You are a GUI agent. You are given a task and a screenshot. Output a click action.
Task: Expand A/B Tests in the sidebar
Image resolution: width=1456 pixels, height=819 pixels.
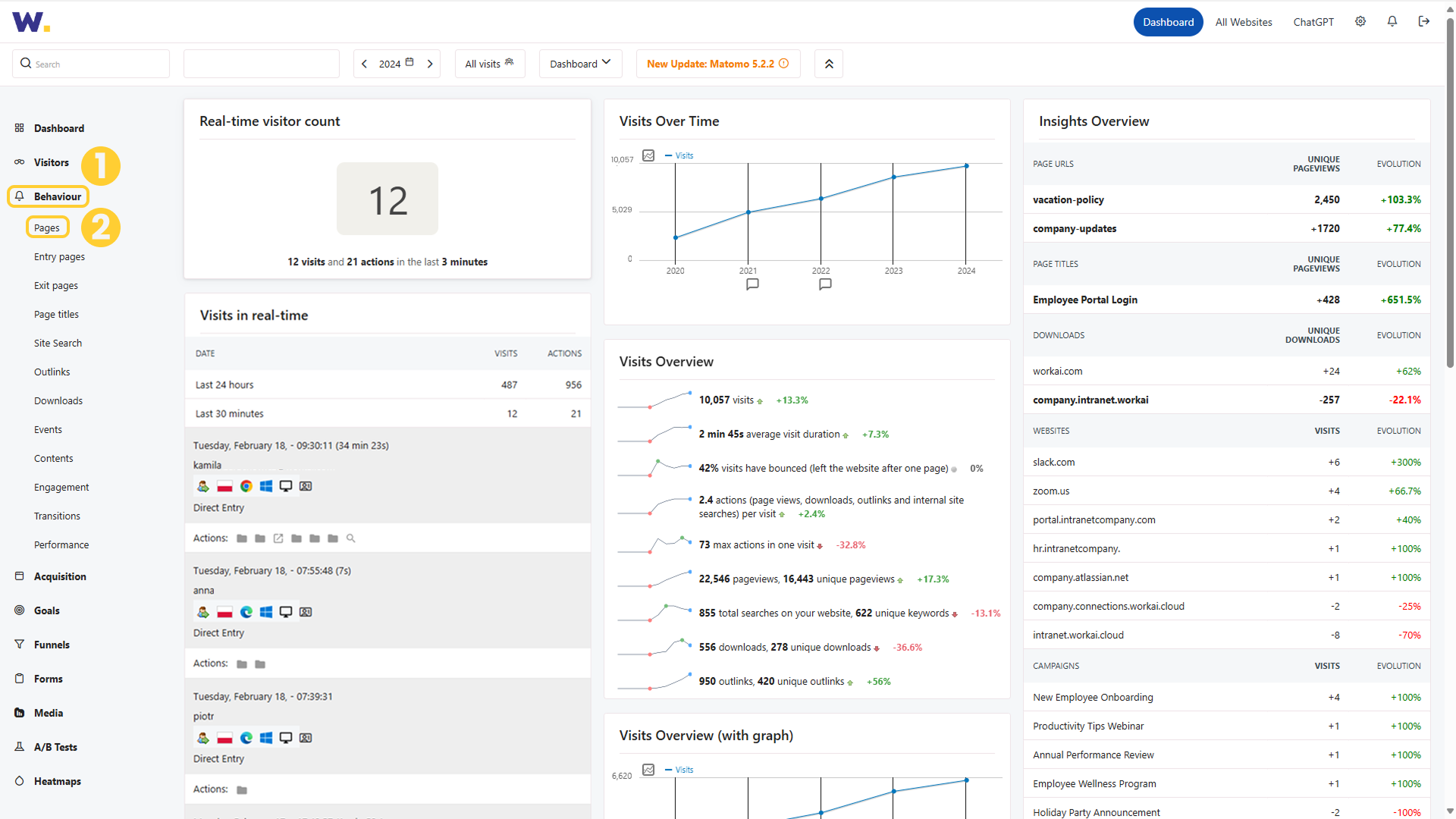click(55, 747)
